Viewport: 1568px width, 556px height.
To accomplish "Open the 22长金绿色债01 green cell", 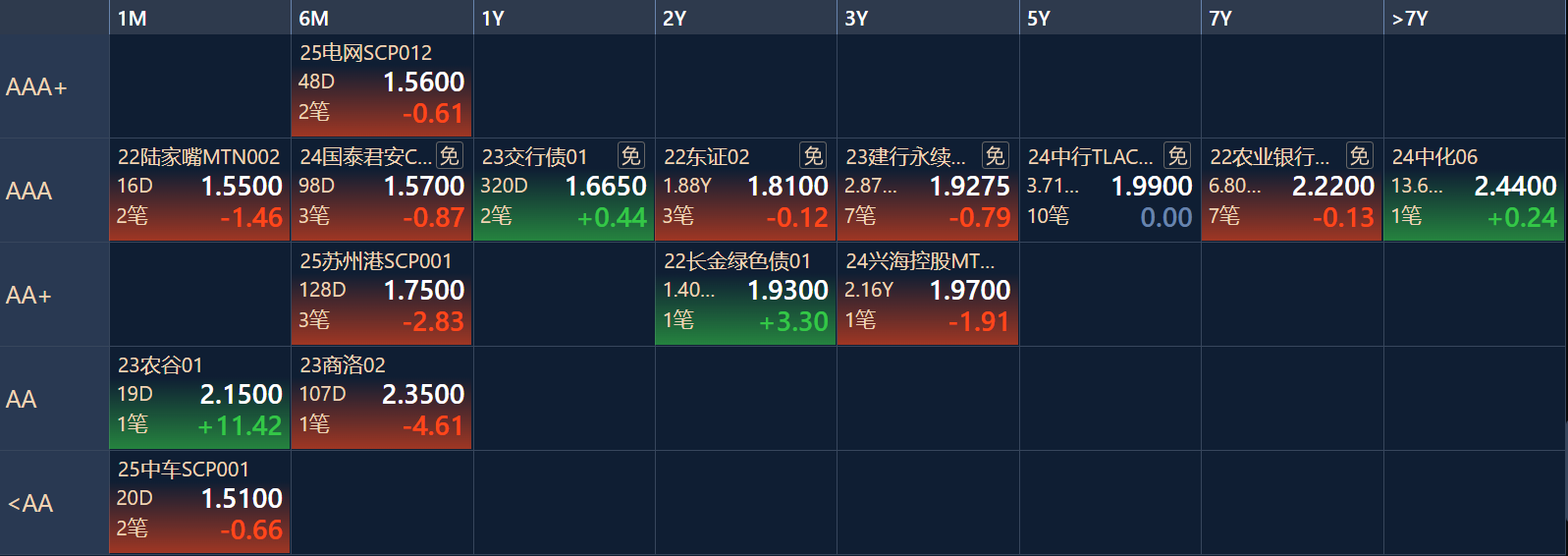I will click(x=746, y=295).
